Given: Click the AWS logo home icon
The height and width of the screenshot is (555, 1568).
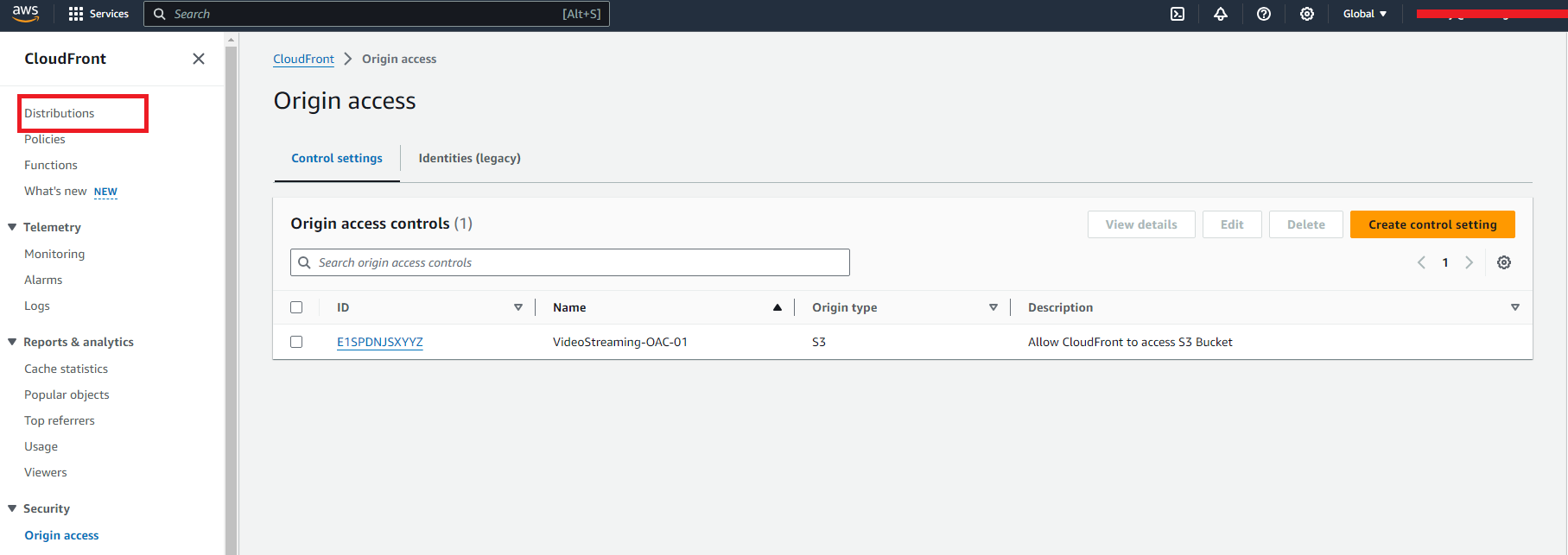Looking at the screenshot, I should 25,14.
